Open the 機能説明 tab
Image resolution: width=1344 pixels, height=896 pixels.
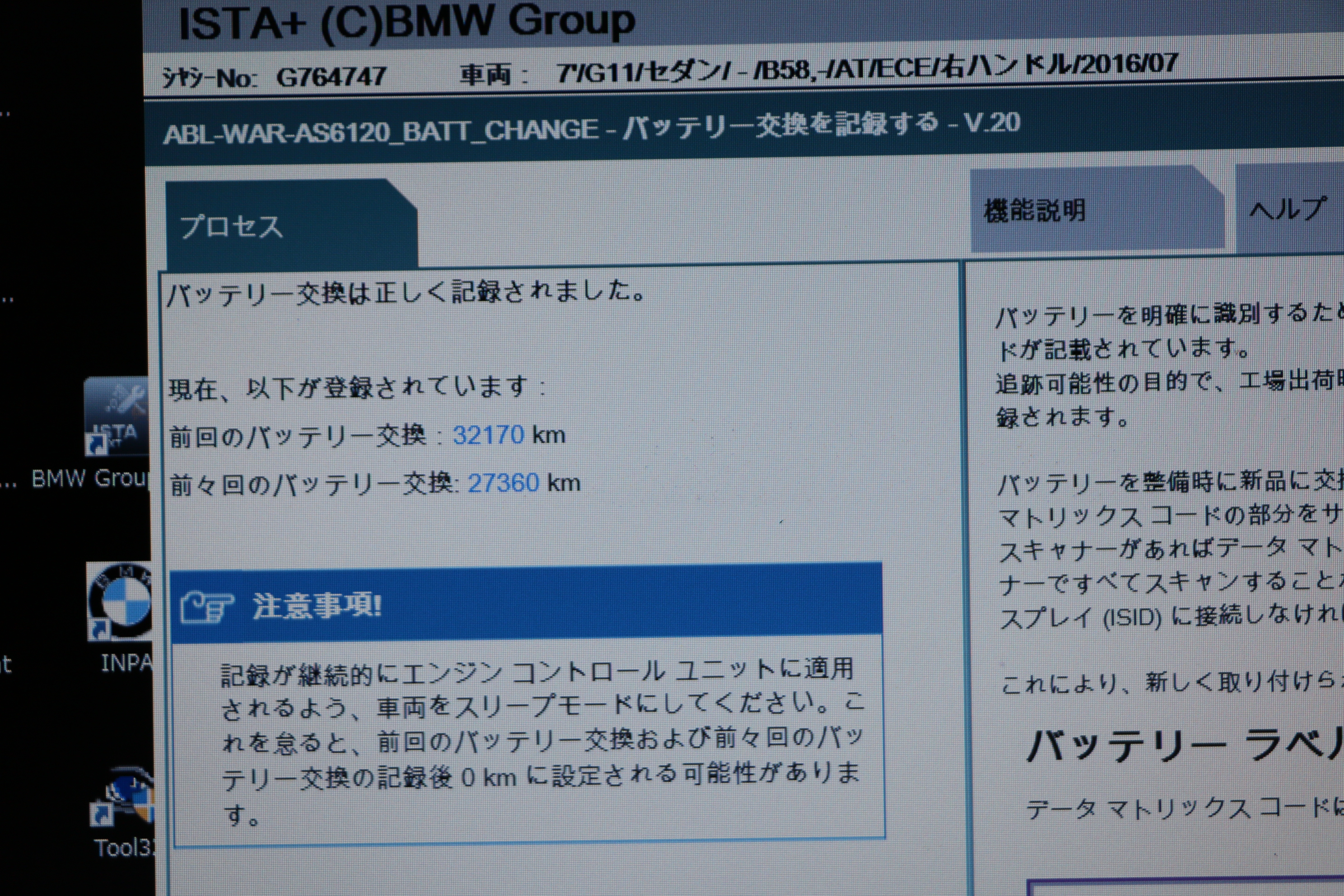[x=1097, y=209]
